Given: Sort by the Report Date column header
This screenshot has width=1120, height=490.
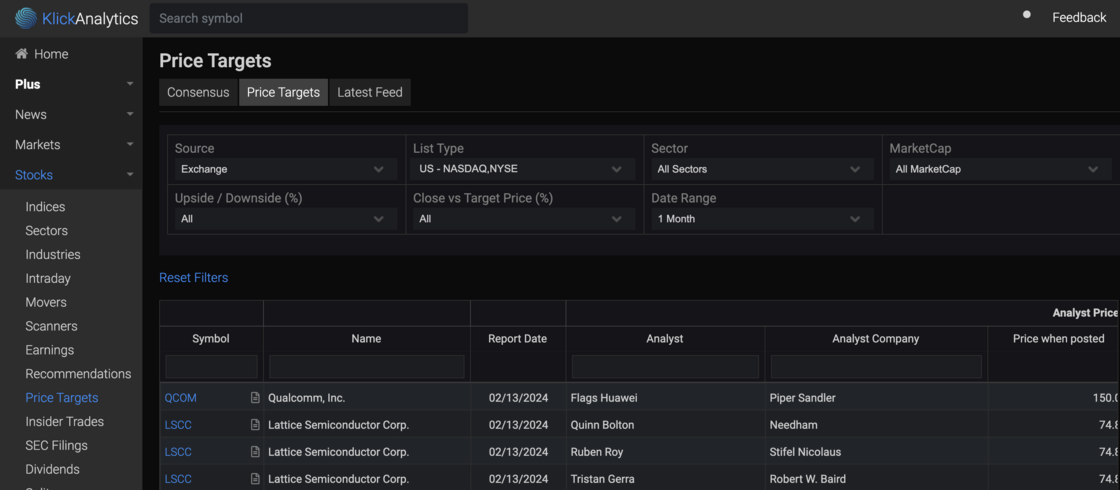Looking at the screenshot, I should point(518,339).
